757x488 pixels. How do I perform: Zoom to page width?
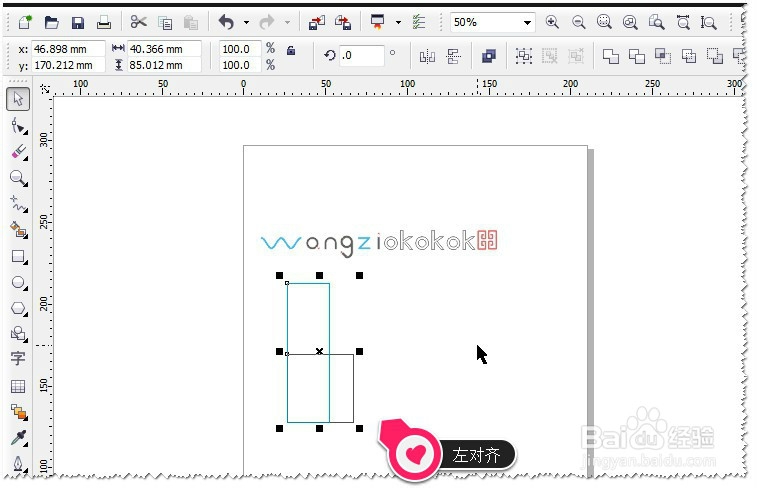point(683,22)
